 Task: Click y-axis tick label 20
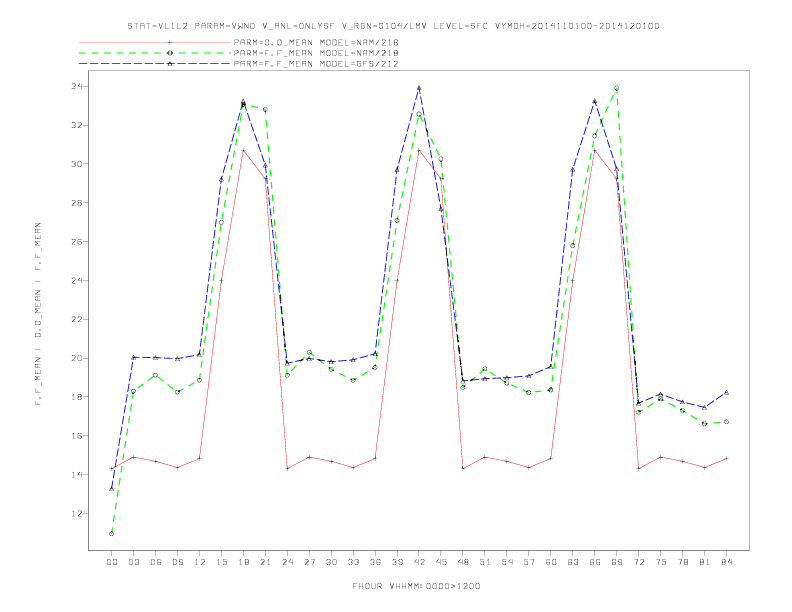coord(76,358)
